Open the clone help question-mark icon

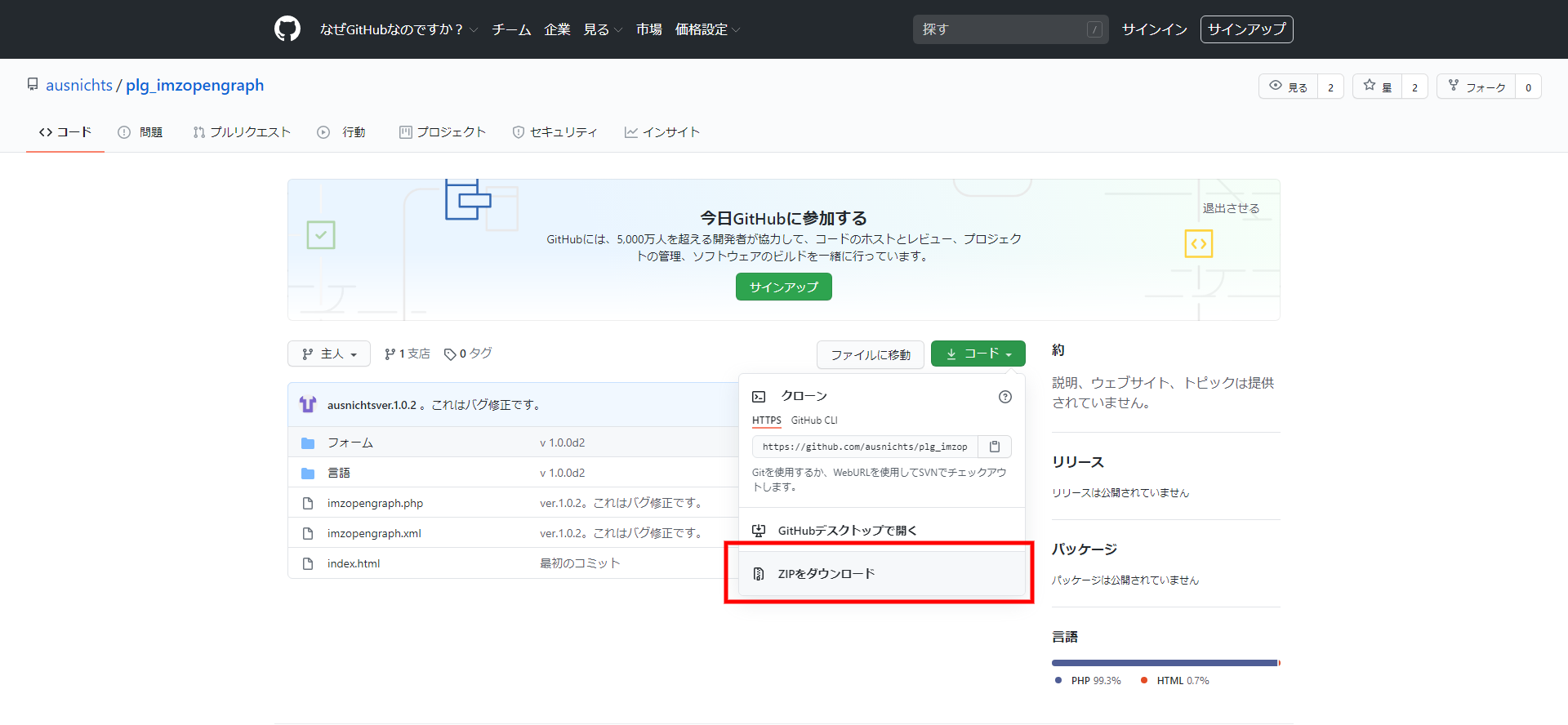[1004, 397]
